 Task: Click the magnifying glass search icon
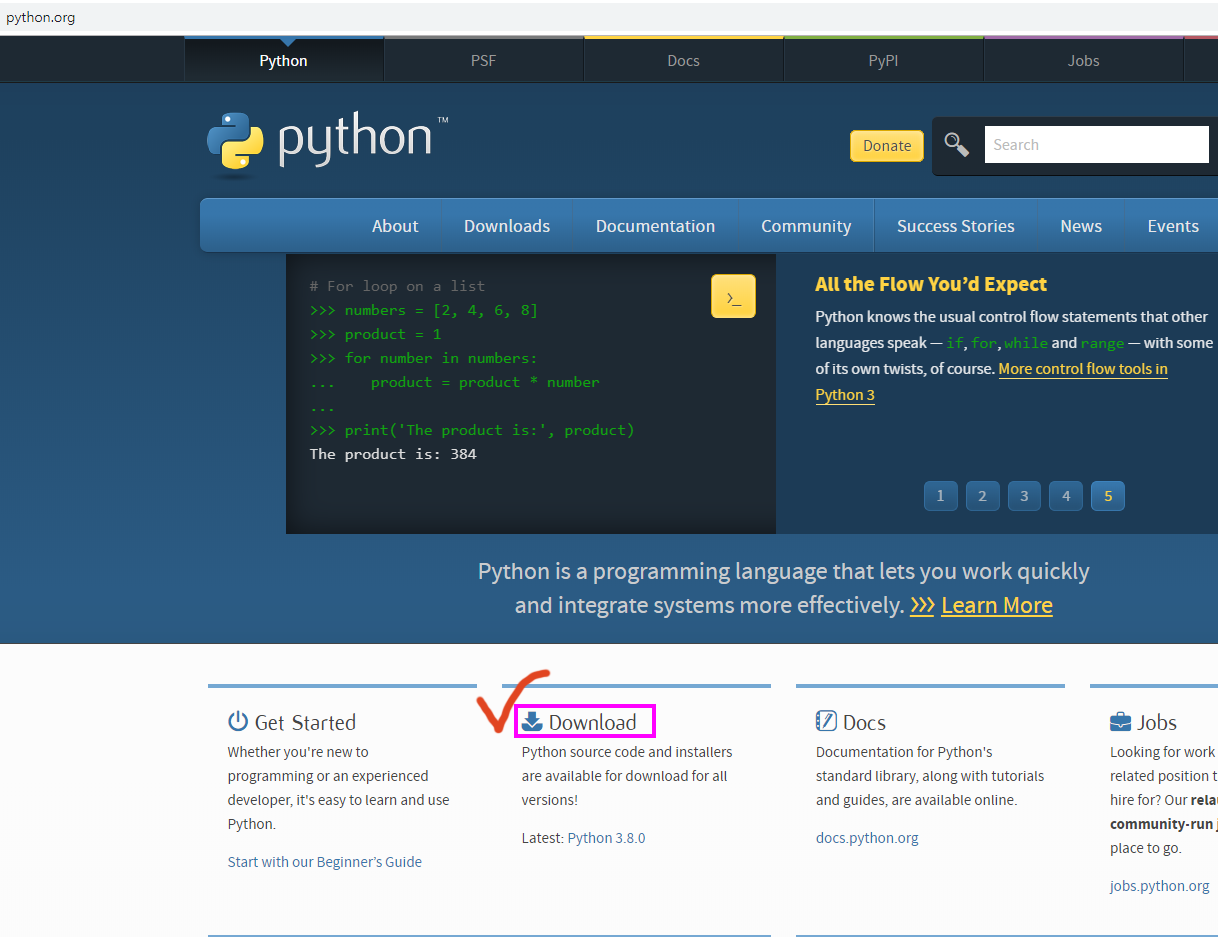tap(957, 145)
